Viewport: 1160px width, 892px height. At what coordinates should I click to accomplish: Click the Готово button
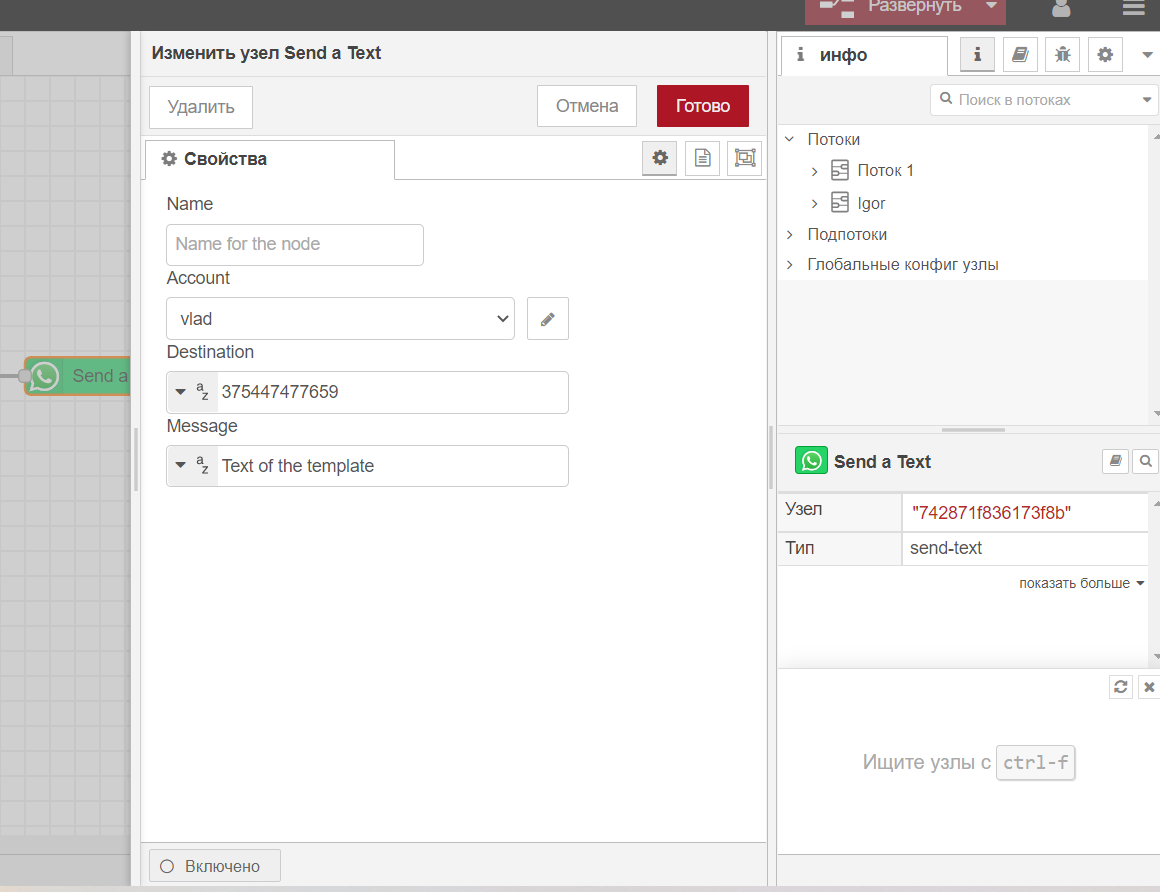[703, 106]
